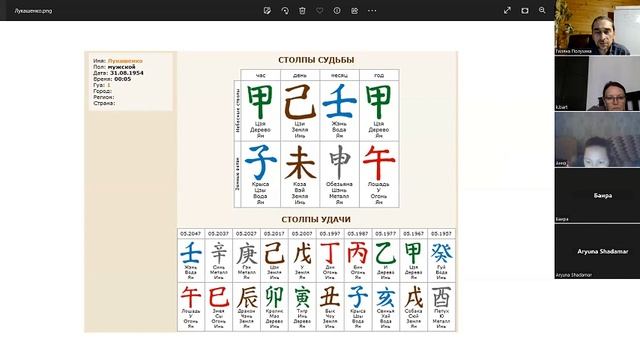Click the blue Water stem in month column
The height and width of the screenshot is (360, 640).
(339, 102)
